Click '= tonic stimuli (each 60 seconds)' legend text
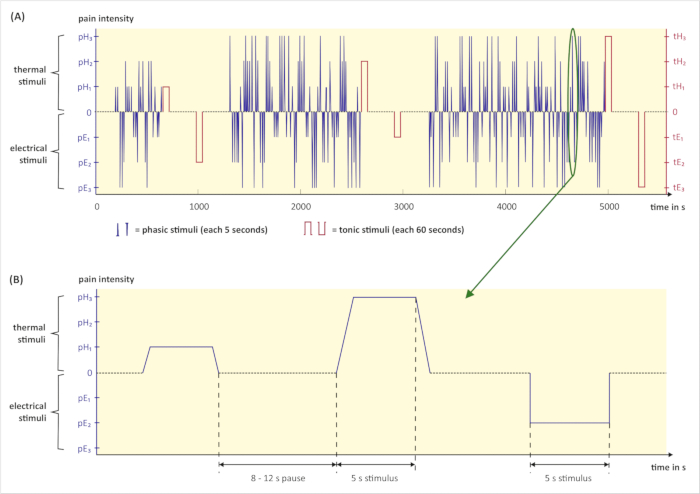The width and height of the screenshot is (700, 494). tap(398, 230)
